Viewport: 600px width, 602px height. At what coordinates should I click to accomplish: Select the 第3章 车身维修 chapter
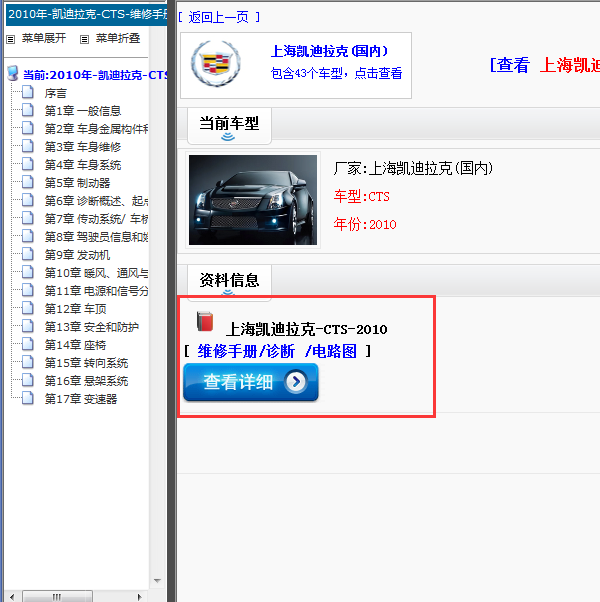click(x=83, y=147)
